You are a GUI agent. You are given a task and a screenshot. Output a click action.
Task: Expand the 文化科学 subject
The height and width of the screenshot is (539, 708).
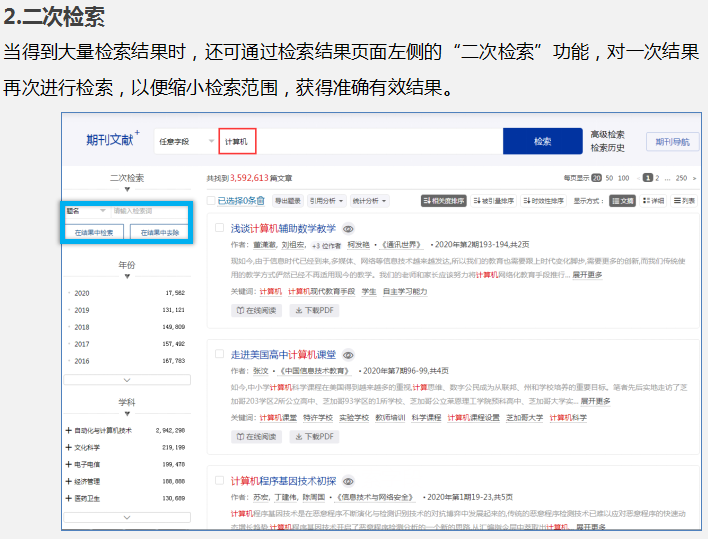[x=69, y=447]
